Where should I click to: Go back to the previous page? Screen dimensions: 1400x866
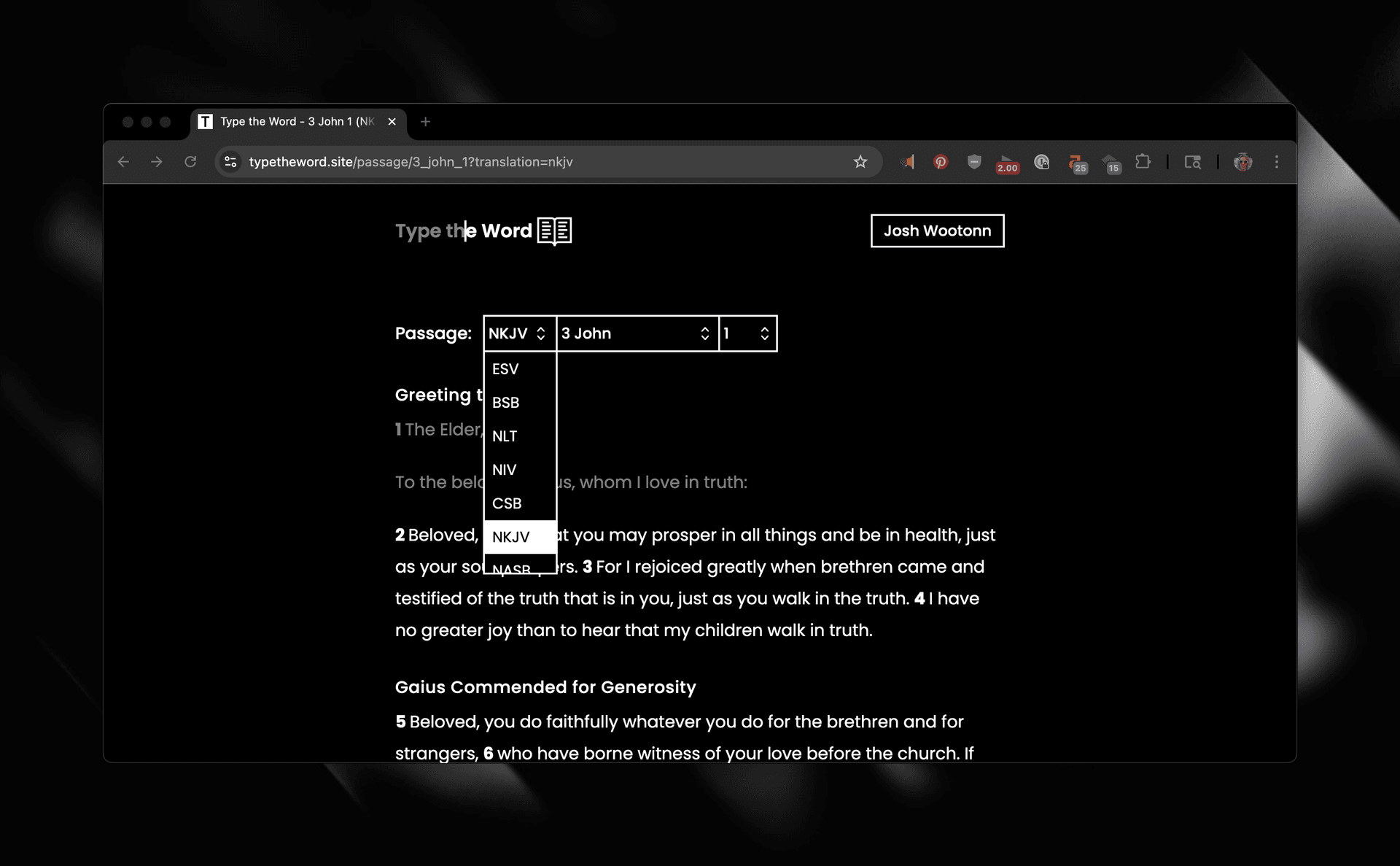click(x=123, y=162)
